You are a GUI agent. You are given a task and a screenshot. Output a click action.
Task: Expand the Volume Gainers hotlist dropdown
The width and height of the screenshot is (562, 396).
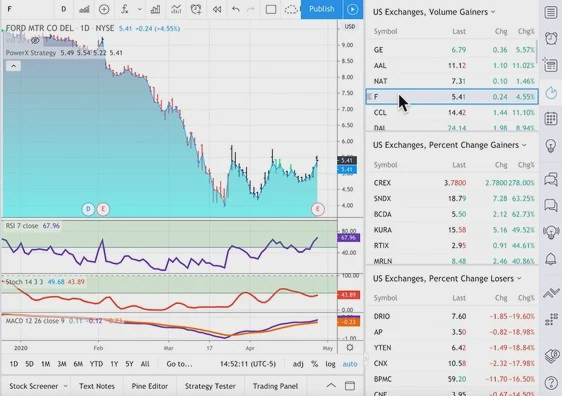coord(493,12)
